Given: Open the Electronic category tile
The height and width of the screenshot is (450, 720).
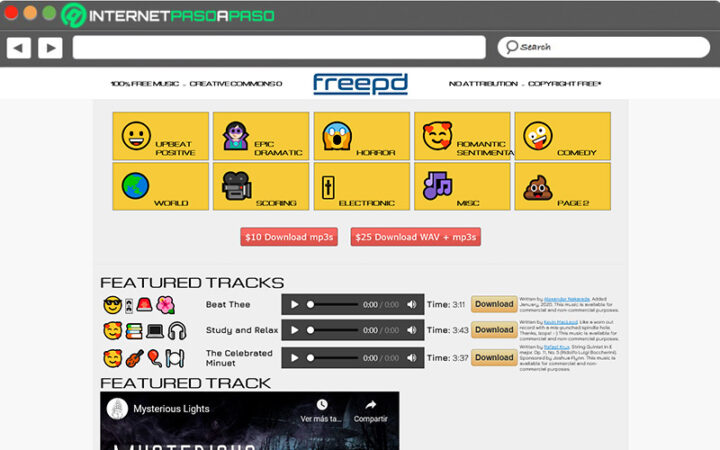Looking at the screenshot, I should pyautogui.click(x=362, y=186).
